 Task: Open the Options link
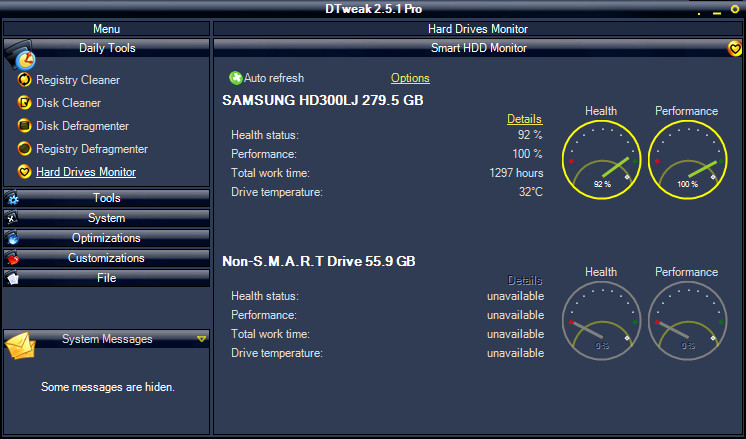point(410,78)
